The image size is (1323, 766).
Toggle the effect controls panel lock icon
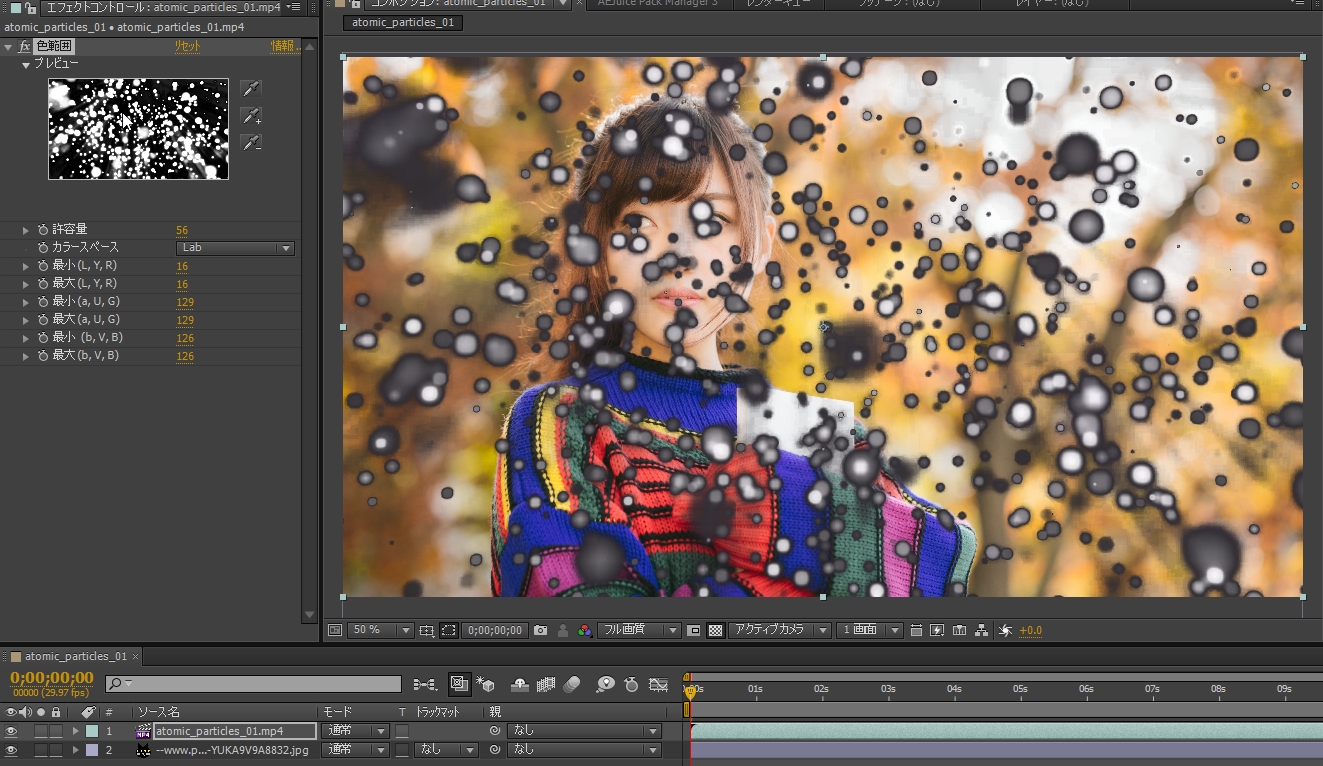(x=30, y=7)
